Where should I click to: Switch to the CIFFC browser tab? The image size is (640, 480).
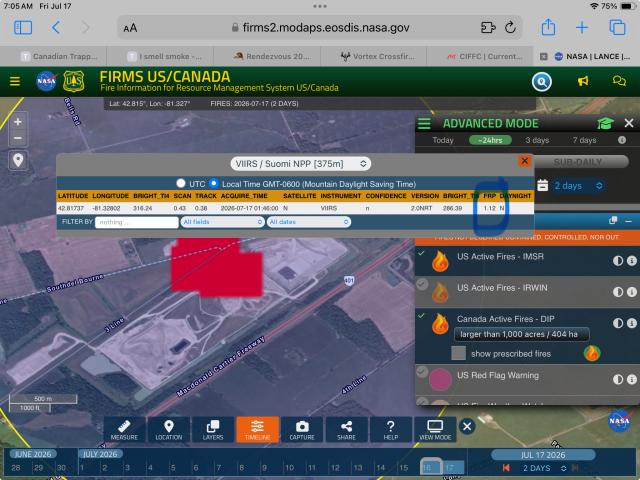point(484,56)
